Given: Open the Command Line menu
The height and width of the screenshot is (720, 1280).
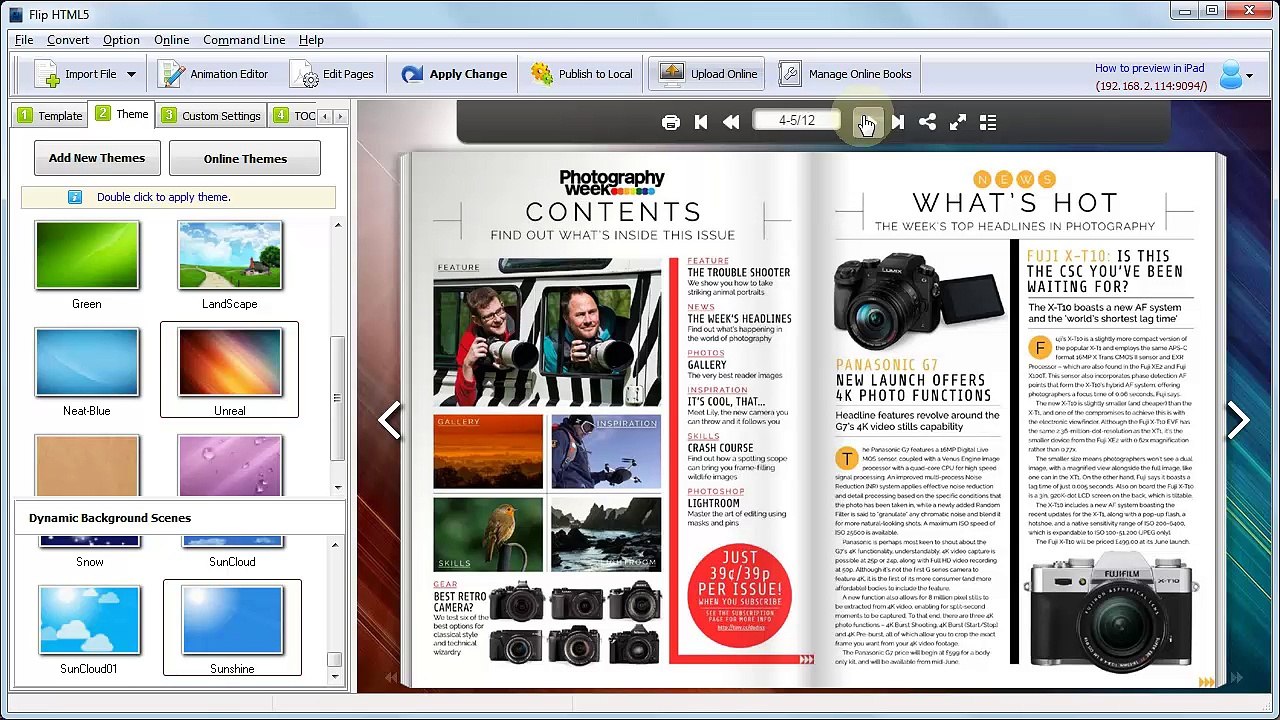Looking at the screenshot, I should point(244,40).
